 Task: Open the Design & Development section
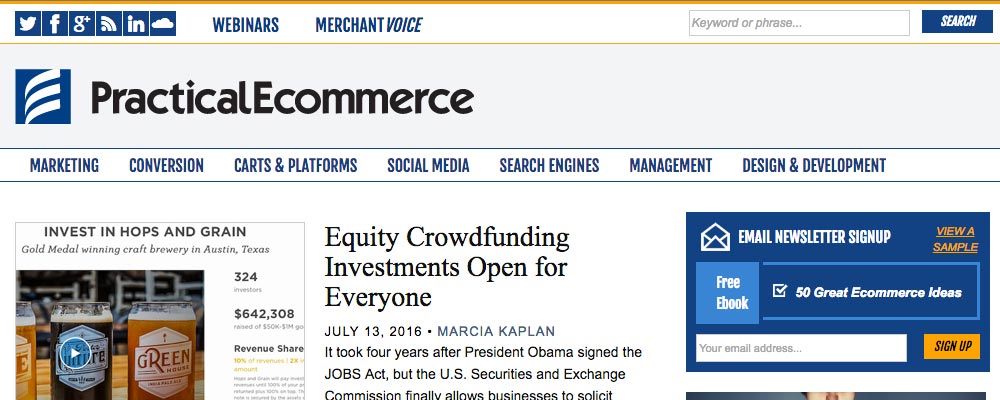click(x=813, y=166)
